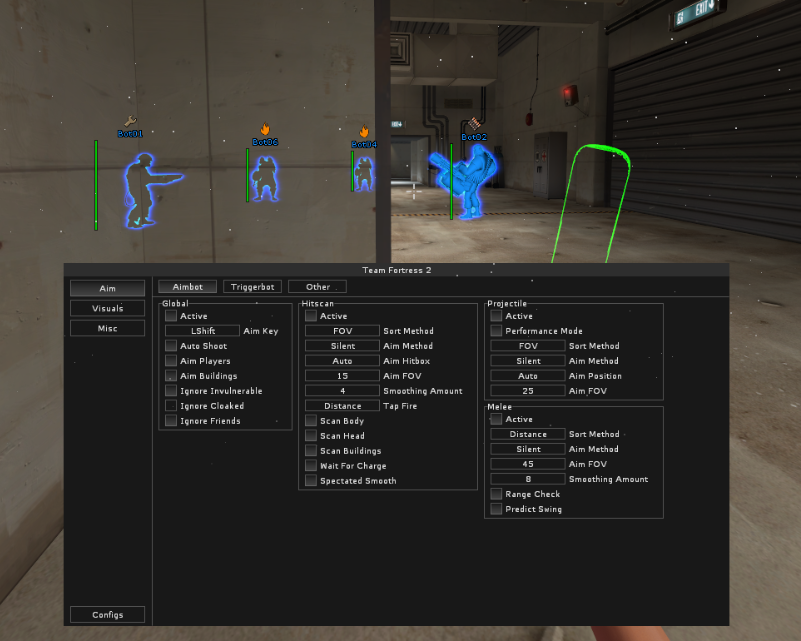801x641 pixels.
Task: Click the Bot01 name label
Action: coord(130,134)
